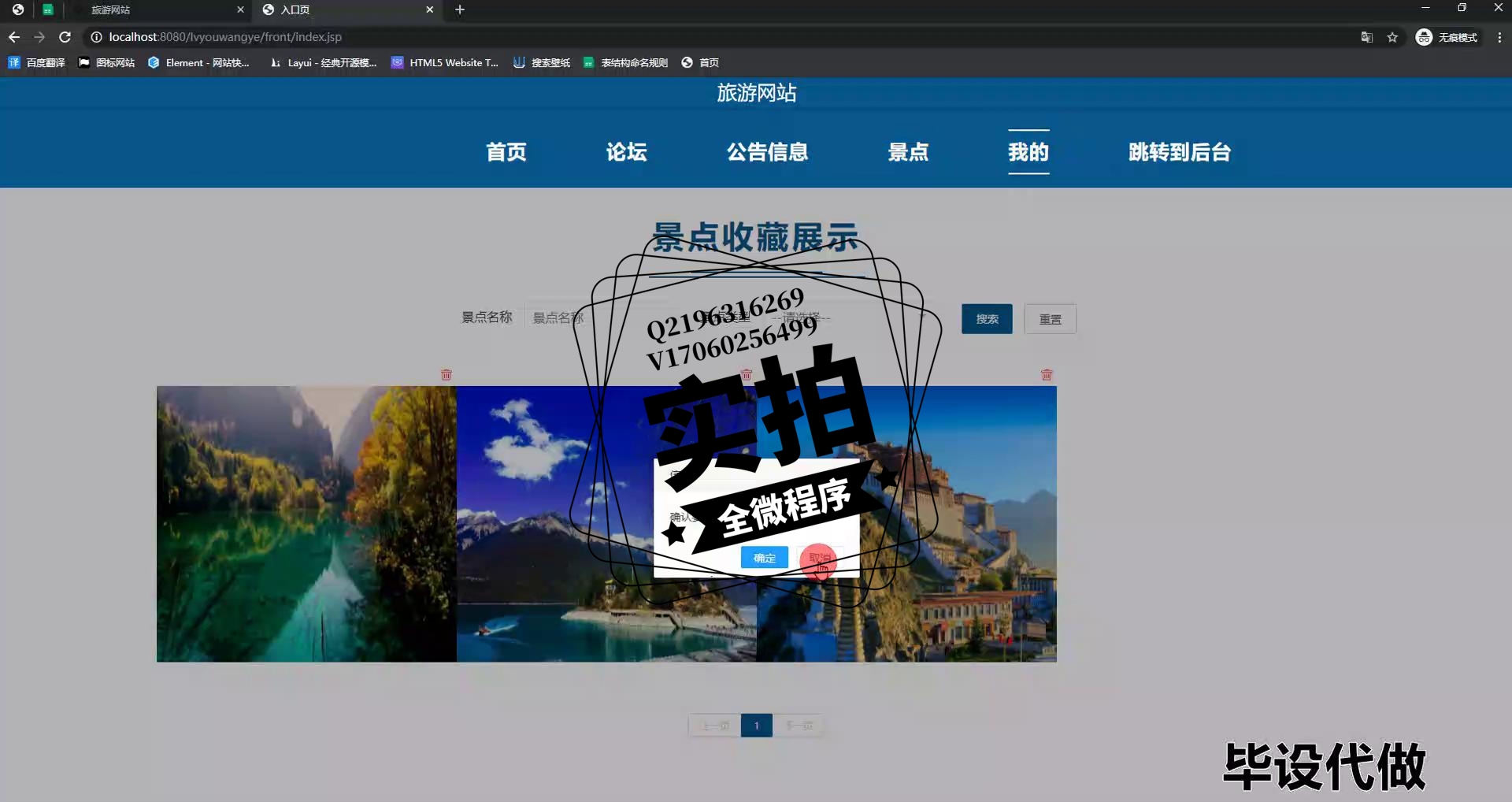Select the 我的 navigation item

(1028, 152)
